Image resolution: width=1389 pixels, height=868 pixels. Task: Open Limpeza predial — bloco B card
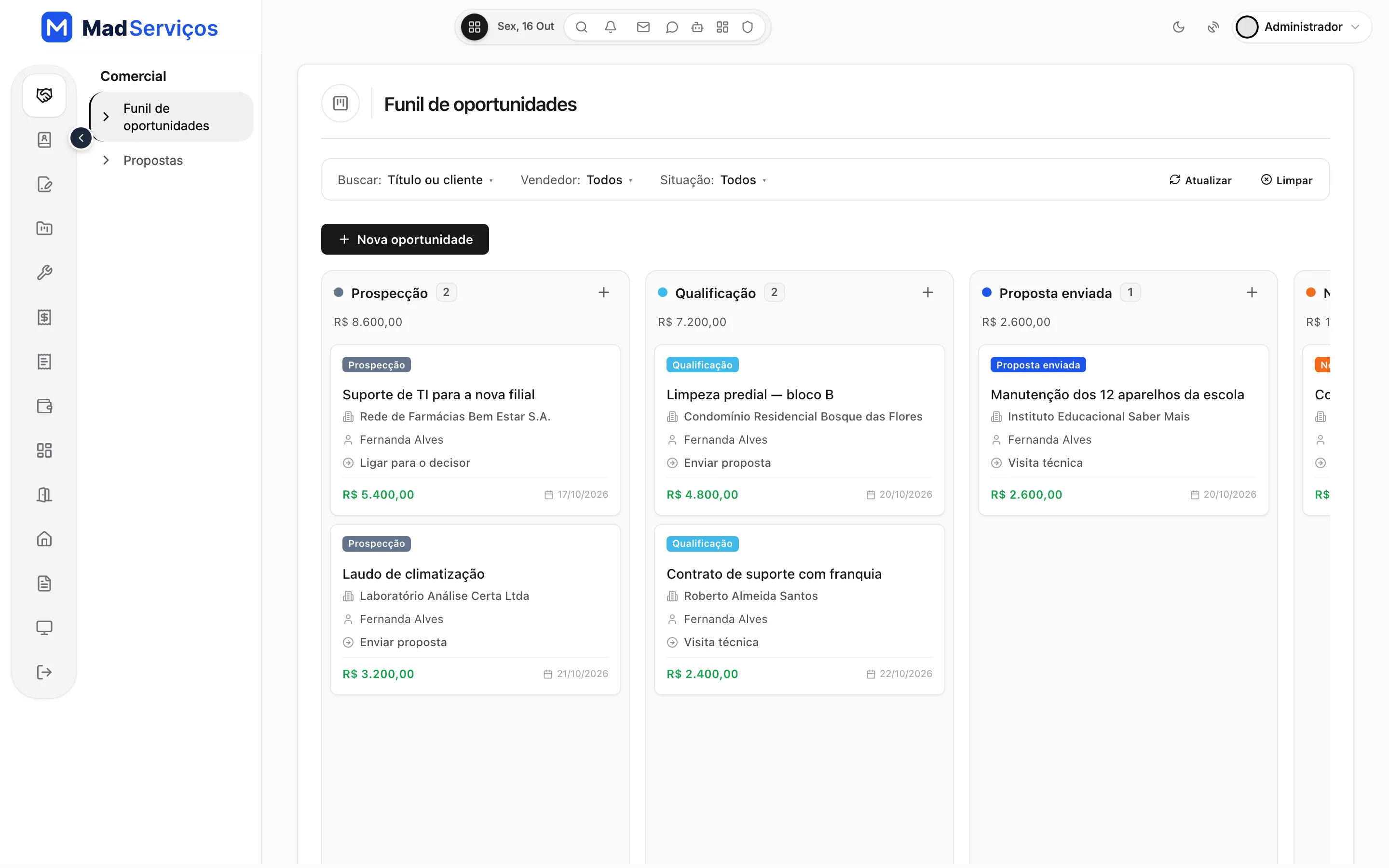pyautogui.click(x=799, y=430)
